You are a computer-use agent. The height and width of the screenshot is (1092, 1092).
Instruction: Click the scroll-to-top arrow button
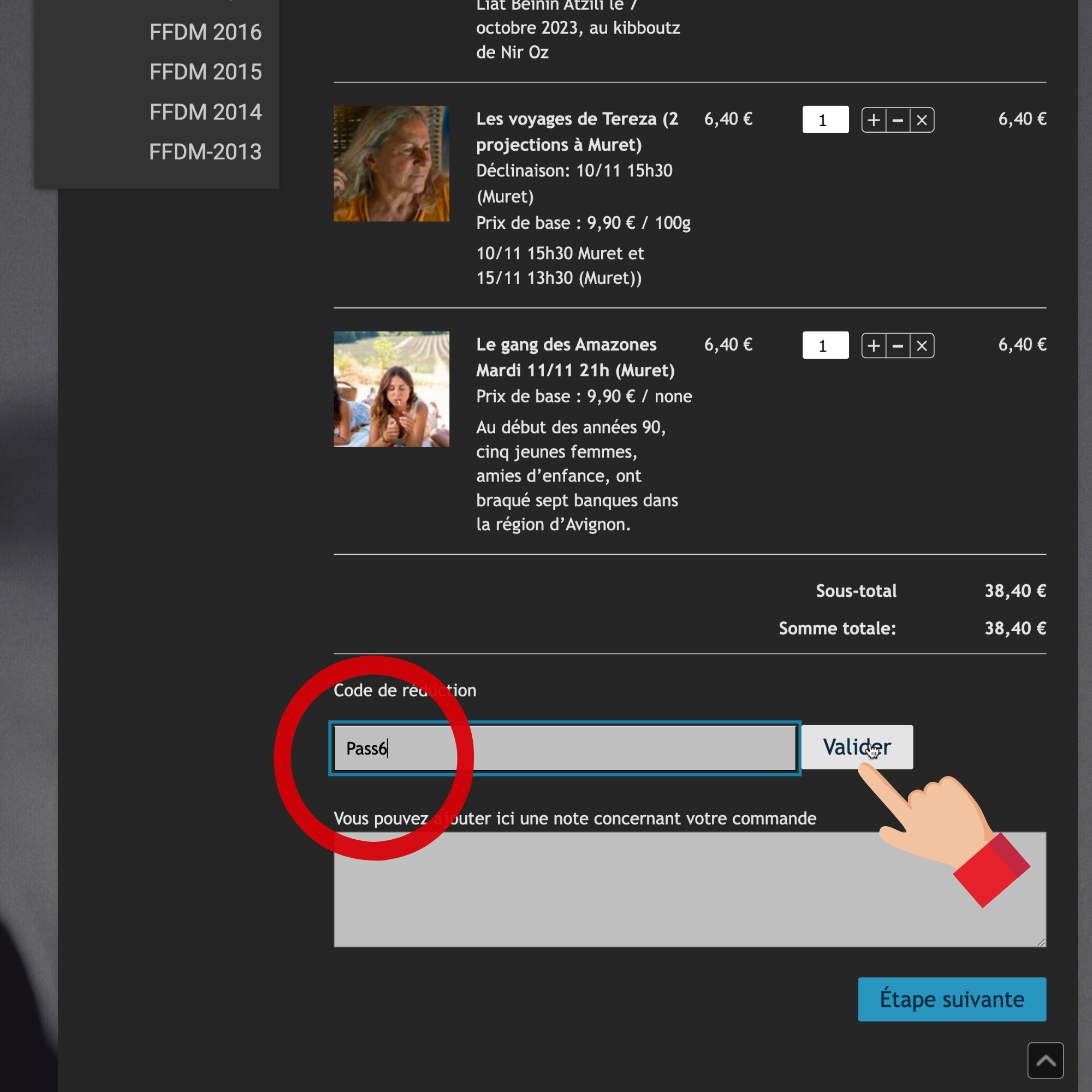(x=1045, y=1060)
